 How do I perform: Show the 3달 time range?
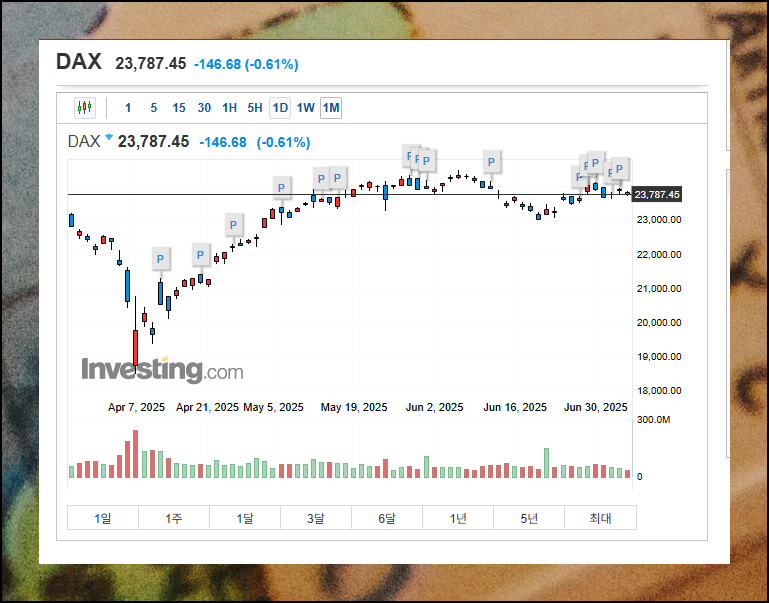click(316, 518)
